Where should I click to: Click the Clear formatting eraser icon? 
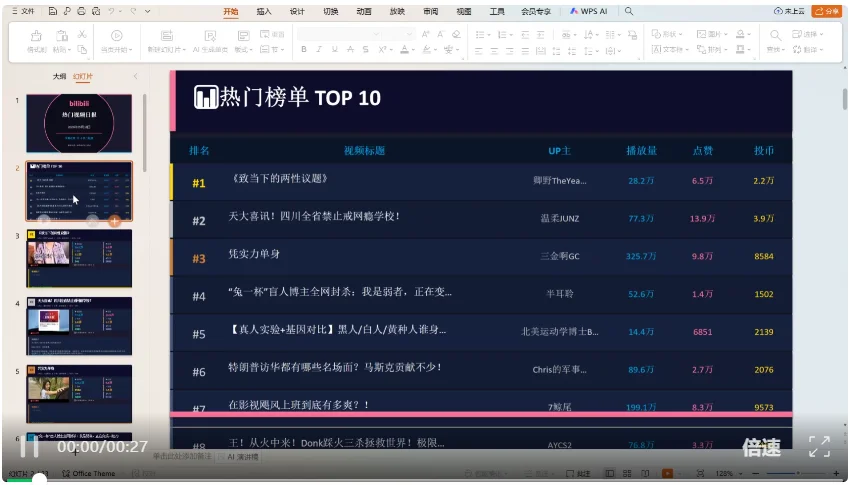(x=456, y=34)
